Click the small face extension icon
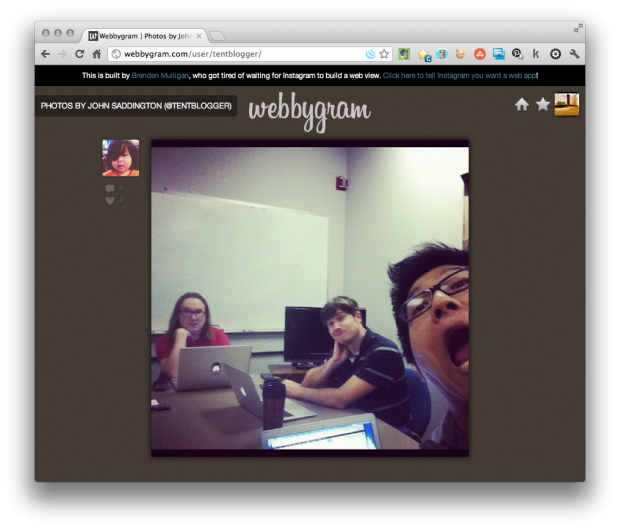The image size is (620, 530). [461, 54]
